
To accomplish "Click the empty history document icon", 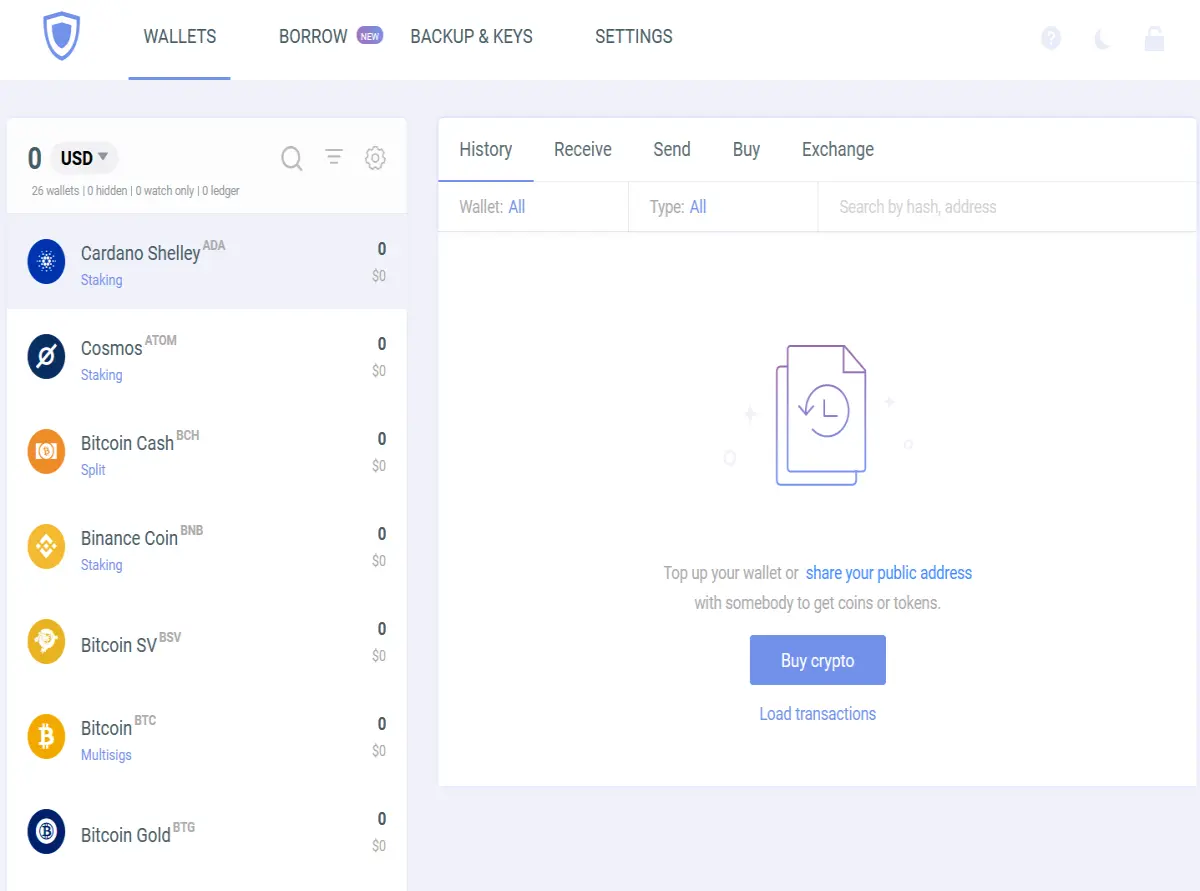I will (820, 415).
